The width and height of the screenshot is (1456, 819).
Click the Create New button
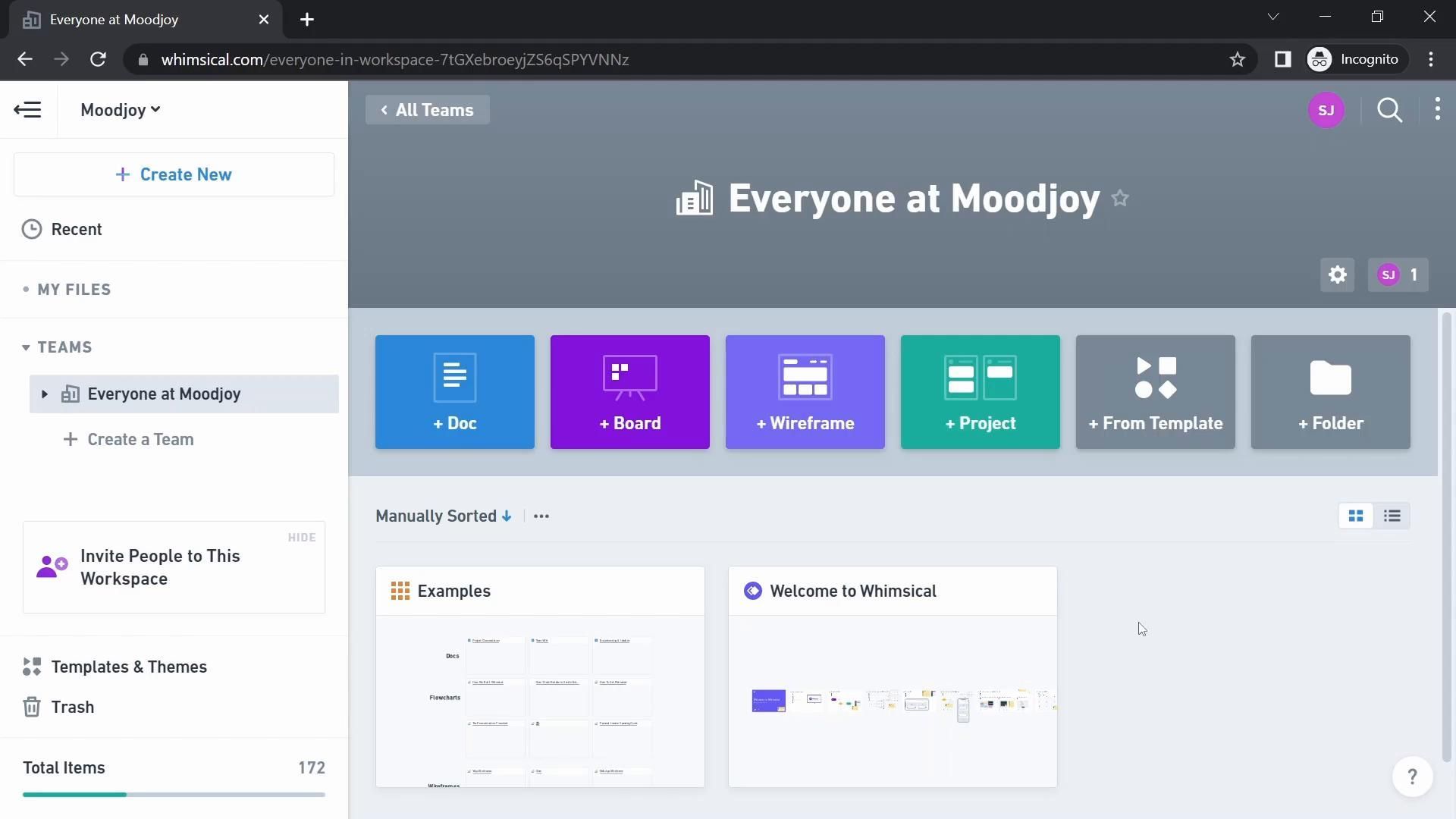click(x=174, y=174)
